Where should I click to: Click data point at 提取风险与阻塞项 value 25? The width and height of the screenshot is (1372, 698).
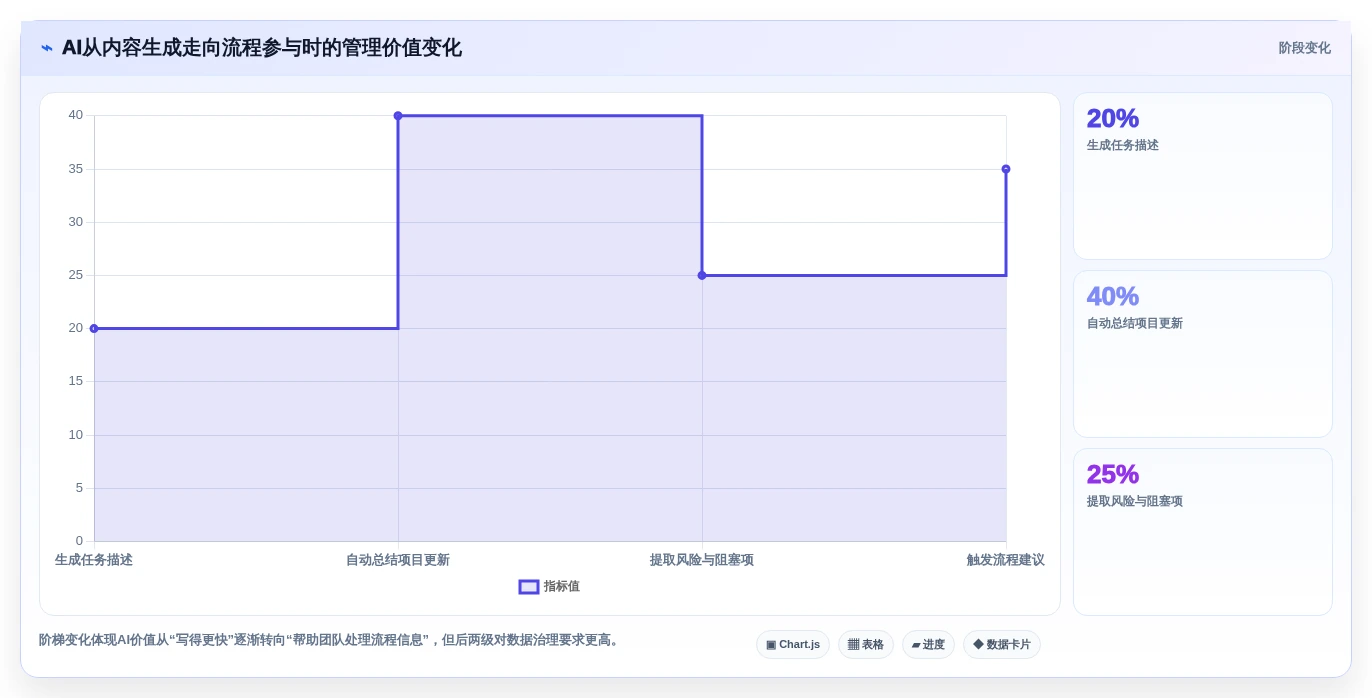click(702, 275)
